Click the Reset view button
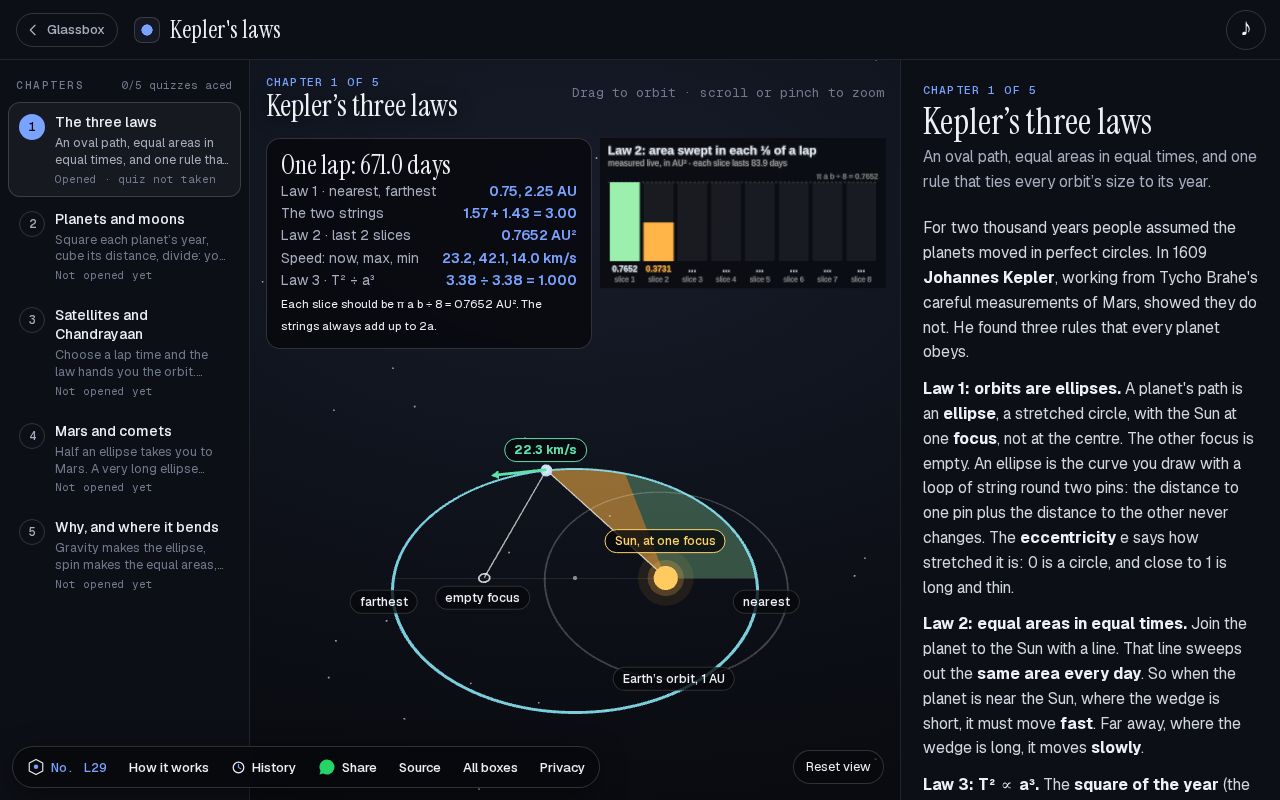 pos(838,767)
